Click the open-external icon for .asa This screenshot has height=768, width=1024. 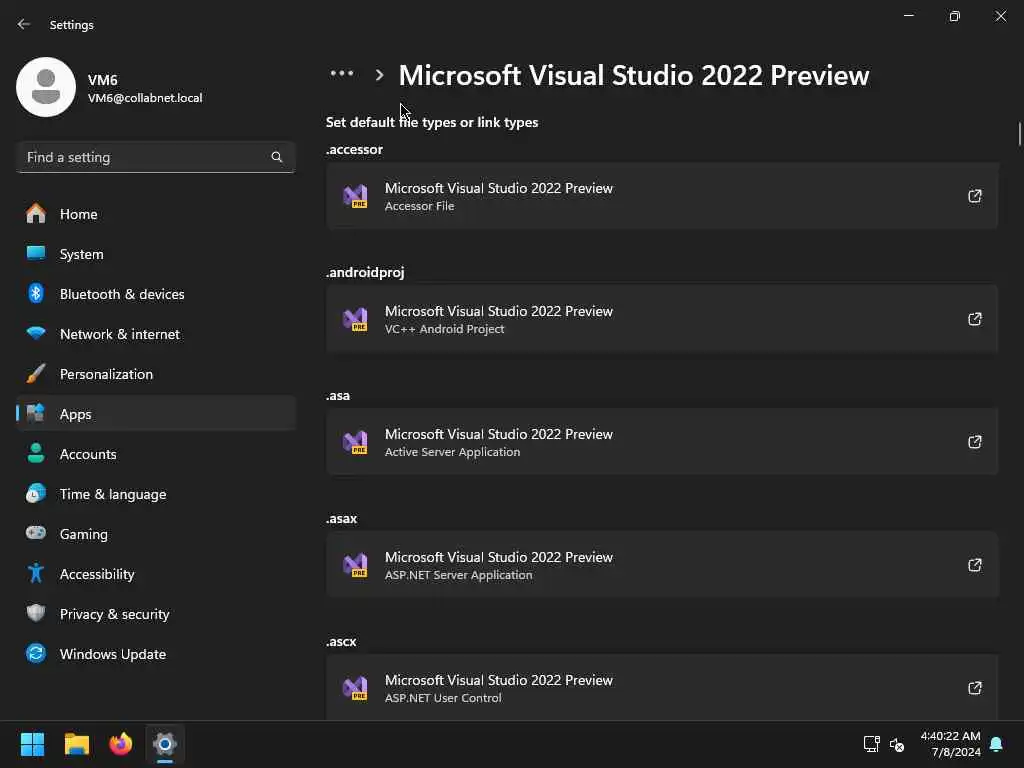(974, 442)
